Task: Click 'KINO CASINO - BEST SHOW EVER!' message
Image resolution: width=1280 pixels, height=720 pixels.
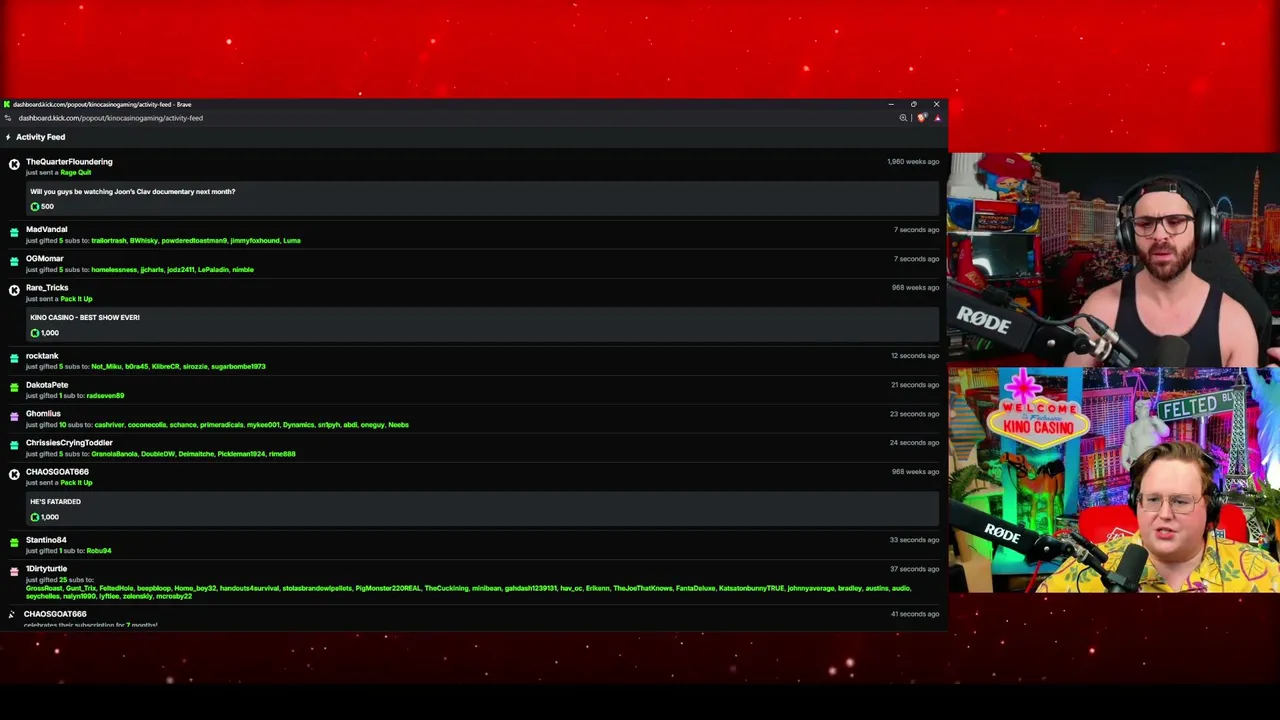Action: coord(85,318)
